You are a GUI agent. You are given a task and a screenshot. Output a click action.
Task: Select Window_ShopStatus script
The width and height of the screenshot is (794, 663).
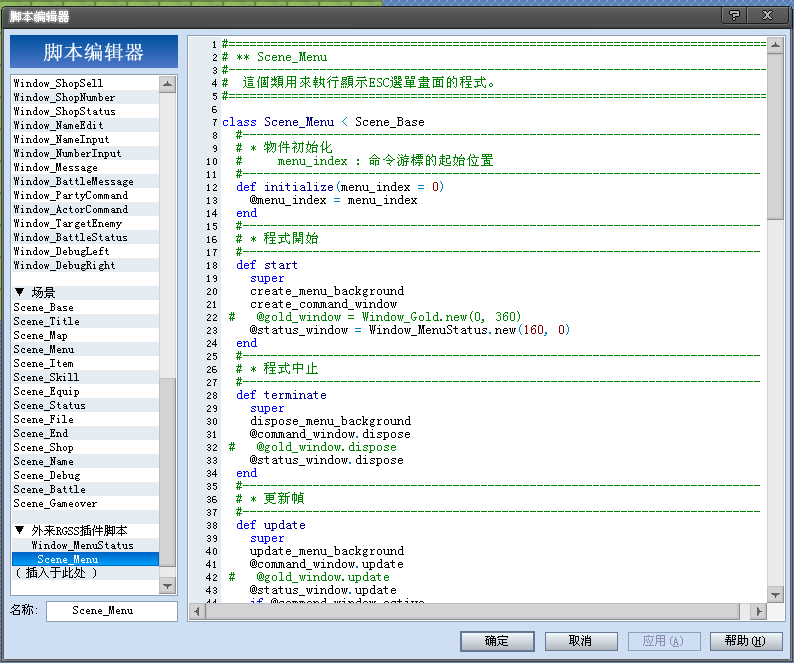tap(85, 111)
